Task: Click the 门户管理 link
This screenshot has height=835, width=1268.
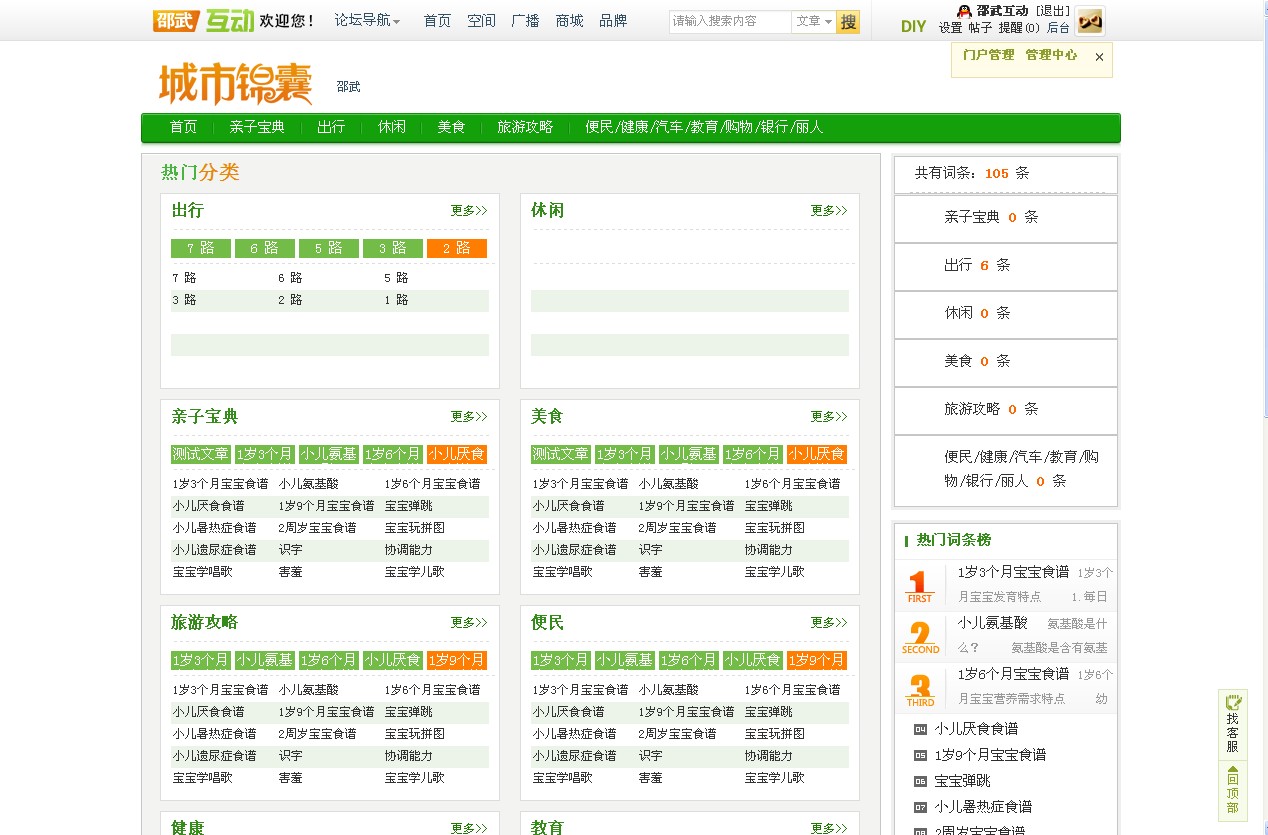Action: pyautogui.click(x=988, y=55)
